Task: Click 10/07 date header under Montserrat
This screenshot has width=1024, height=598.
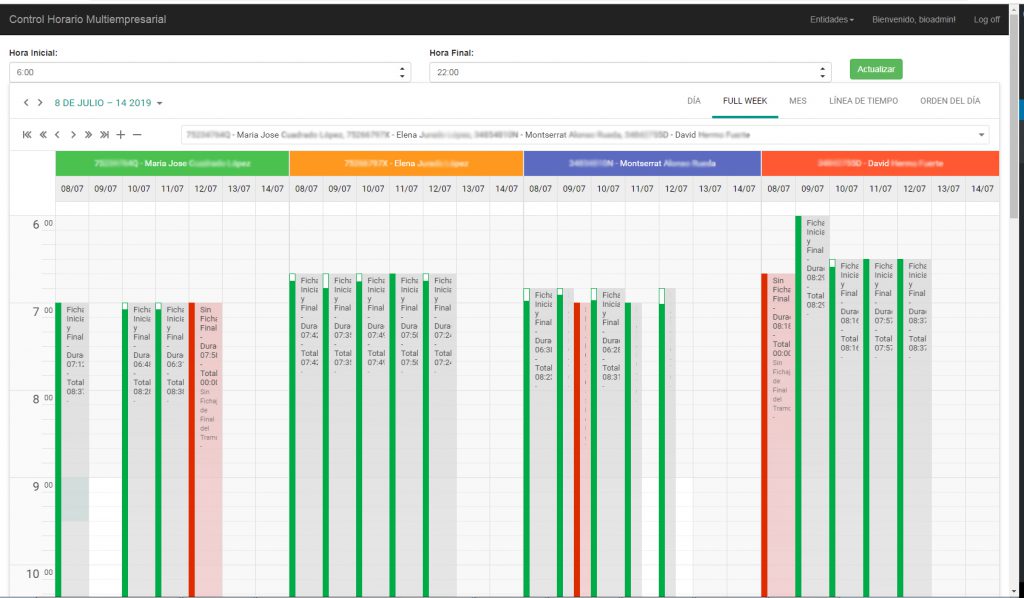Action: click(x=608, y=189)
